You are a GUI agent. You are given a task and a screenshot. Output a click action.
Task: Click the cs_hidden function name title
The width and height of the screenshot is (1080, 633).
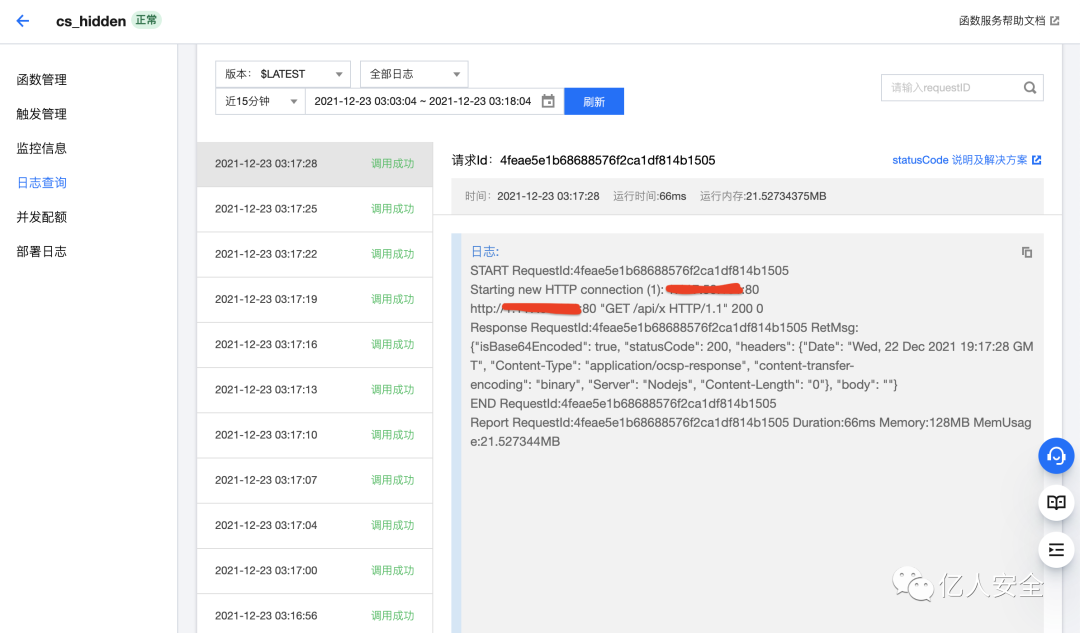[91, 21]
